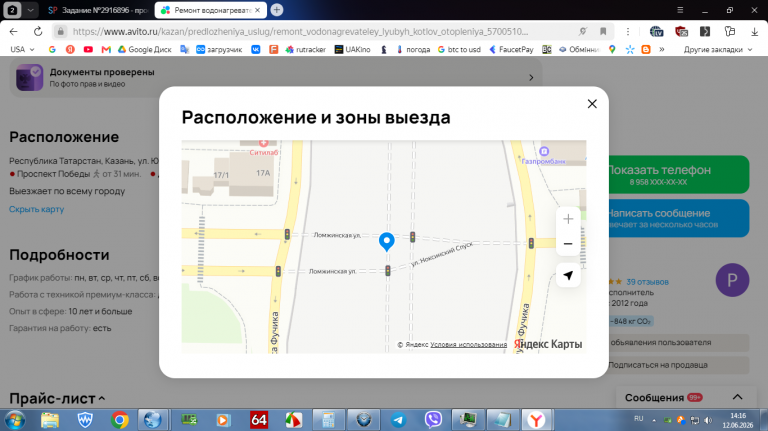Select the blue location pin on map
The height and width of the screenshot is (431, 768).
(x=386, y=241)
